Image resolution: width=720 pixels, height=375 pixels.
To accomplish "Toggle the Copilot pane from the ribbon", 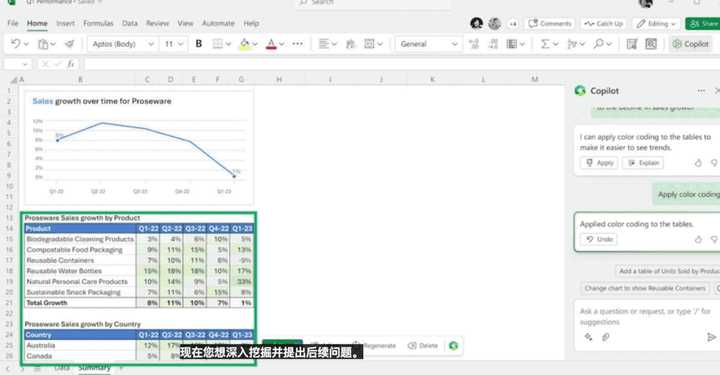I will pos(690,44).
